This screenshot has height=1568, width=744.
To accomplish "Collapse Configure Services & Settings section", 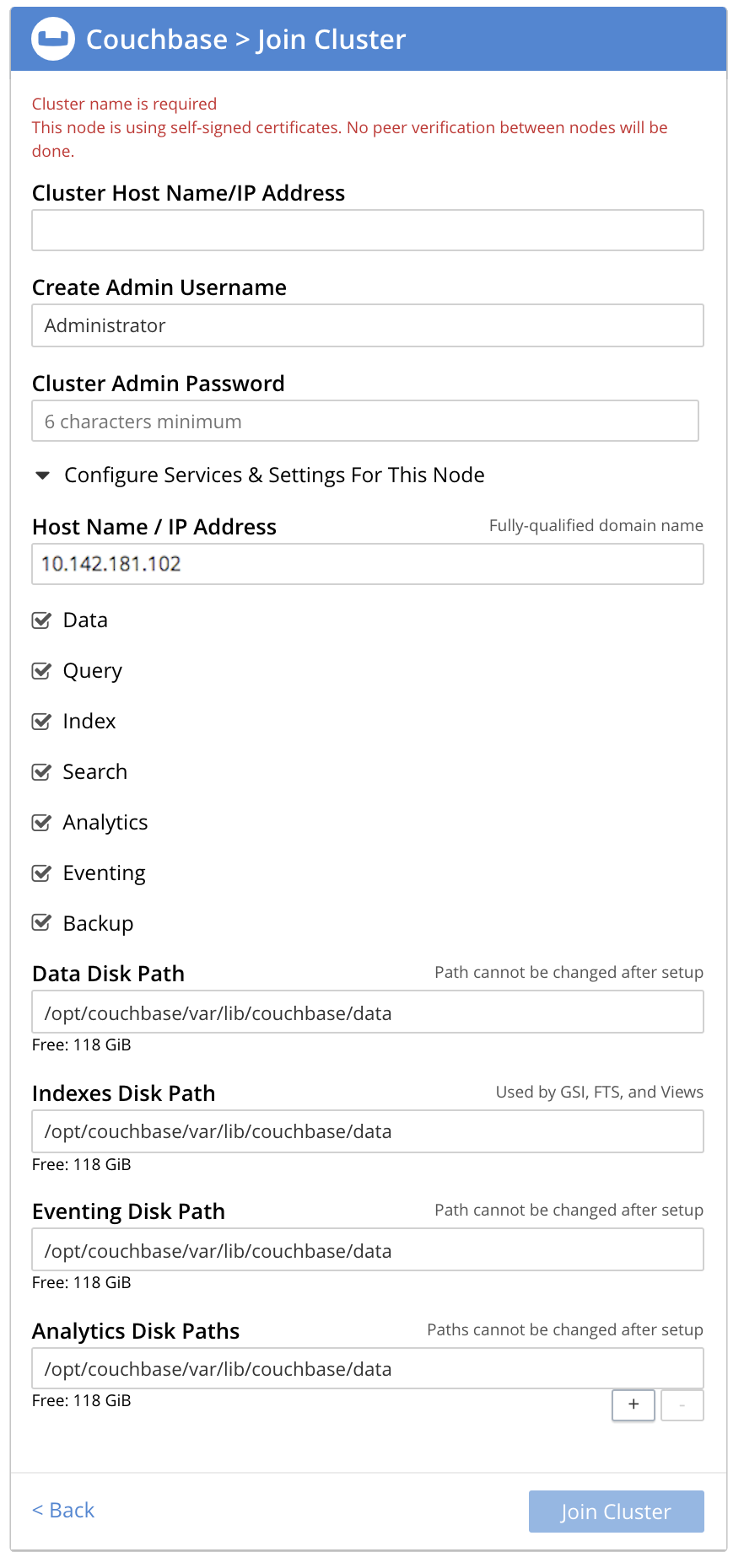I will point(42,475).
